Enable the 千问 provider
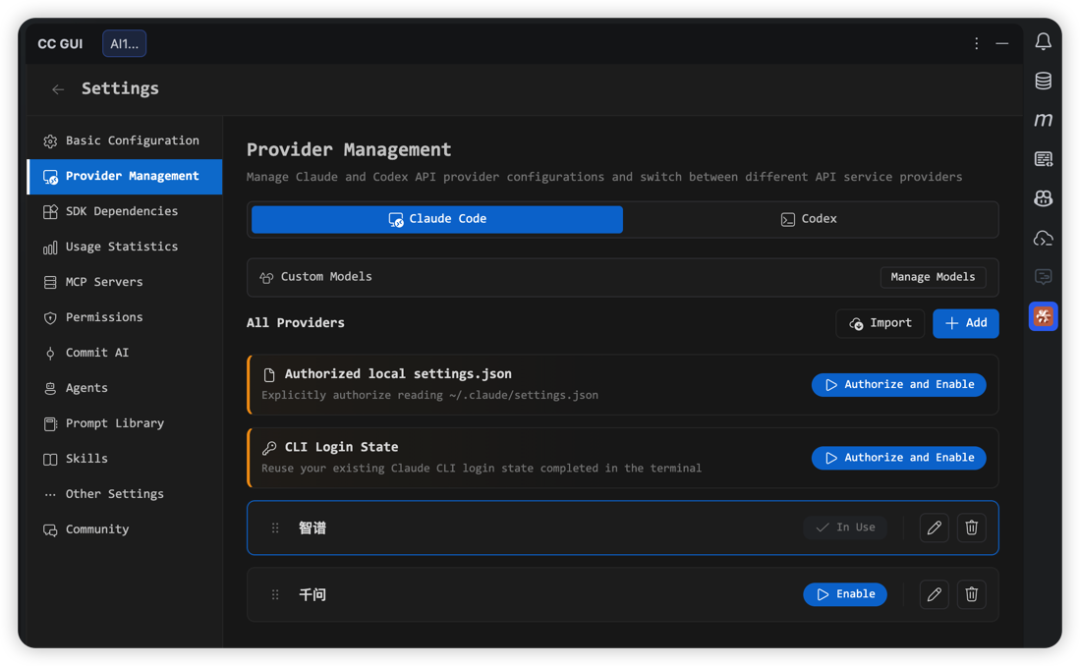Screen dimensions: 1080x666 [845, 594]
